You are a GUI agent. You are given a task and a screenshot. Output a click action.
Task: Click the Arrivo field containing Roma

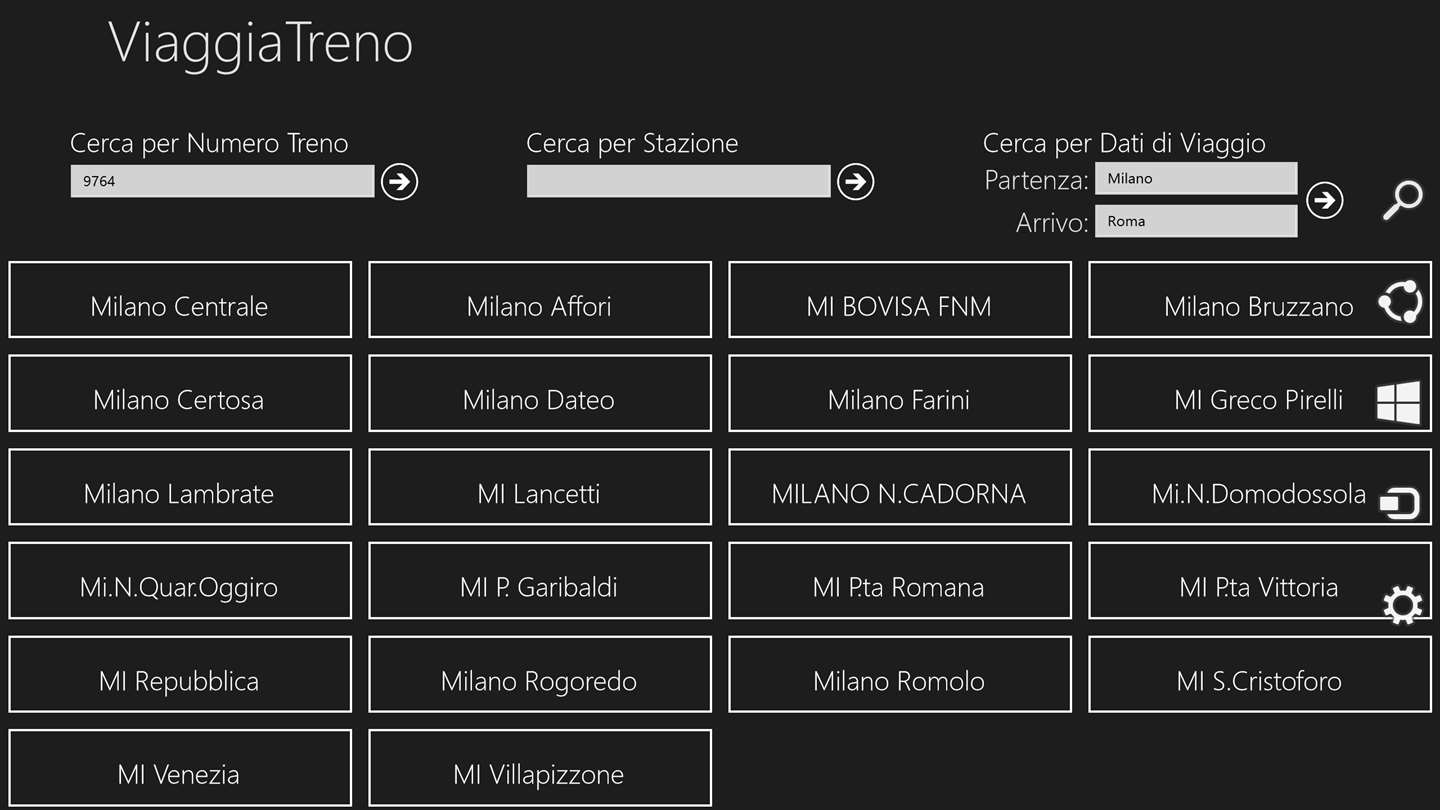coord(1195,222)
